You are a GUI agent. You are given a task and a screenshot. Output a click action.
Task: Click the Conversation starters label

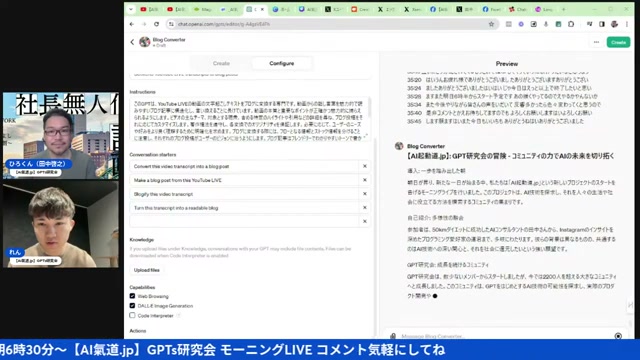tap(153, 155)
